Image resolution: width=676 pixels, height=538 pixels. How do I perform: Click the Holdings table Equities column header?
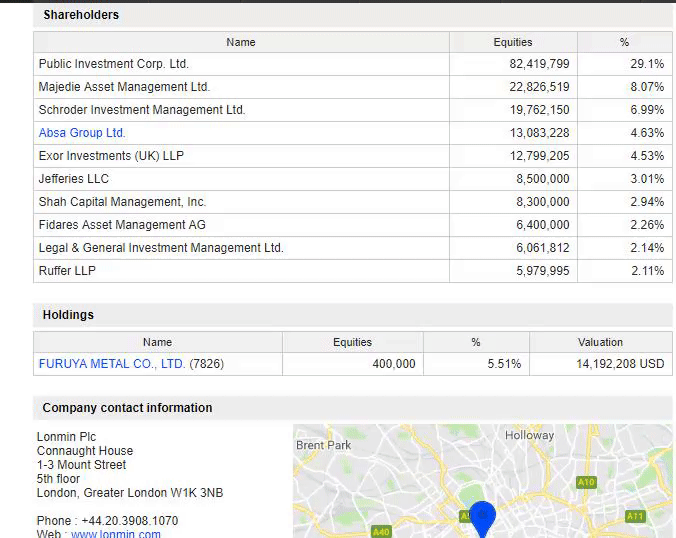pyautogui.click(x=353, y=342)
